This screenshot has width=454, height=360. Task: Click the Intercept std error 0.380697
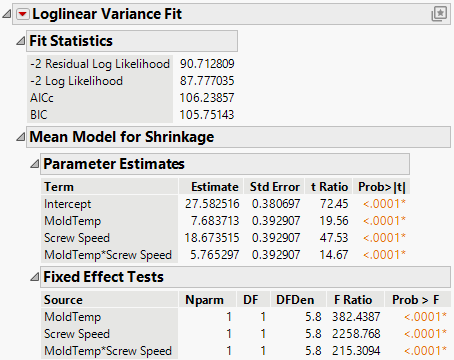click(x=276, y=204)
